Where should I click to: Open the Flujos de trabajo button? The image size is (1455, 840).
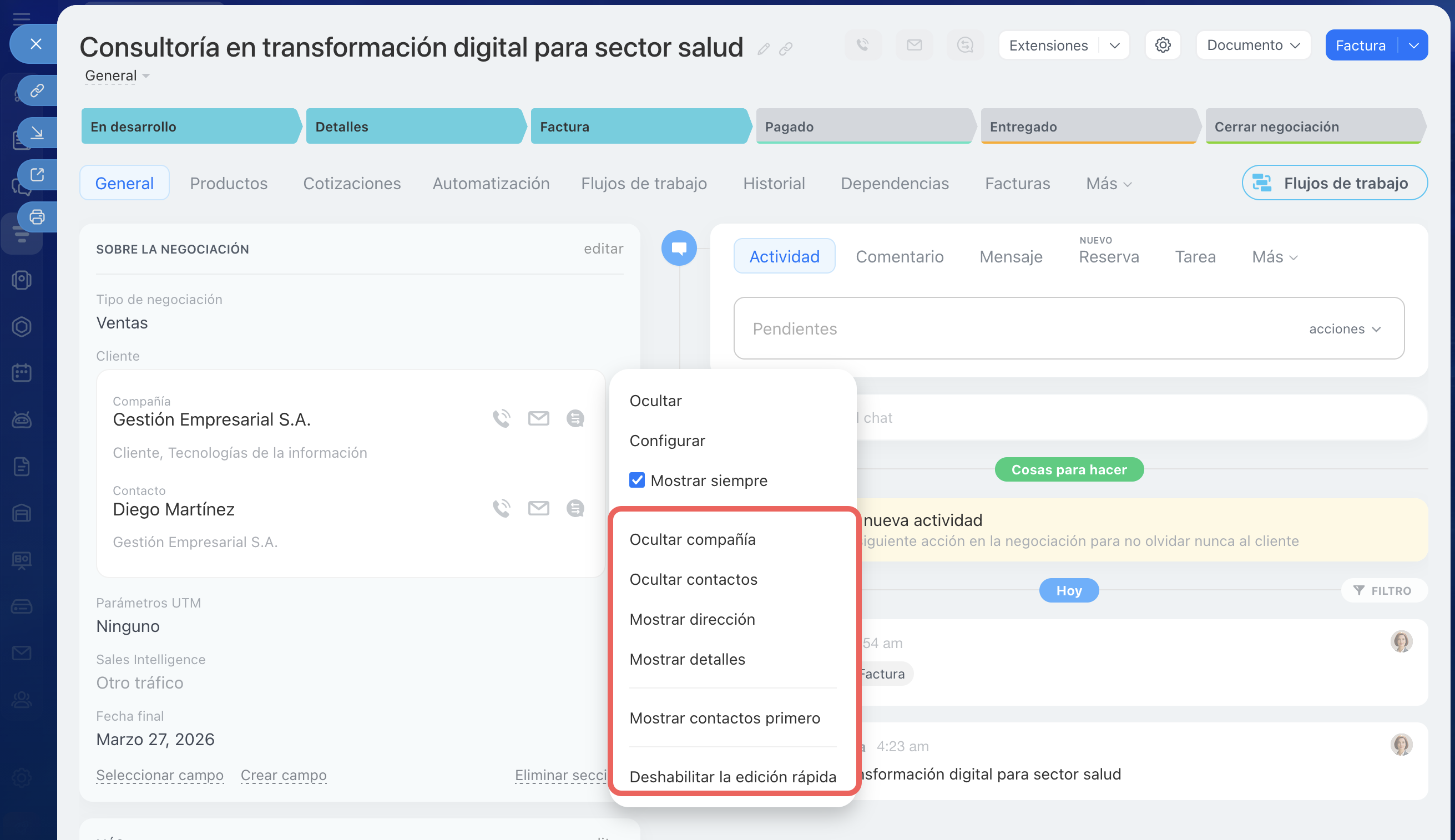[1334, 184]
